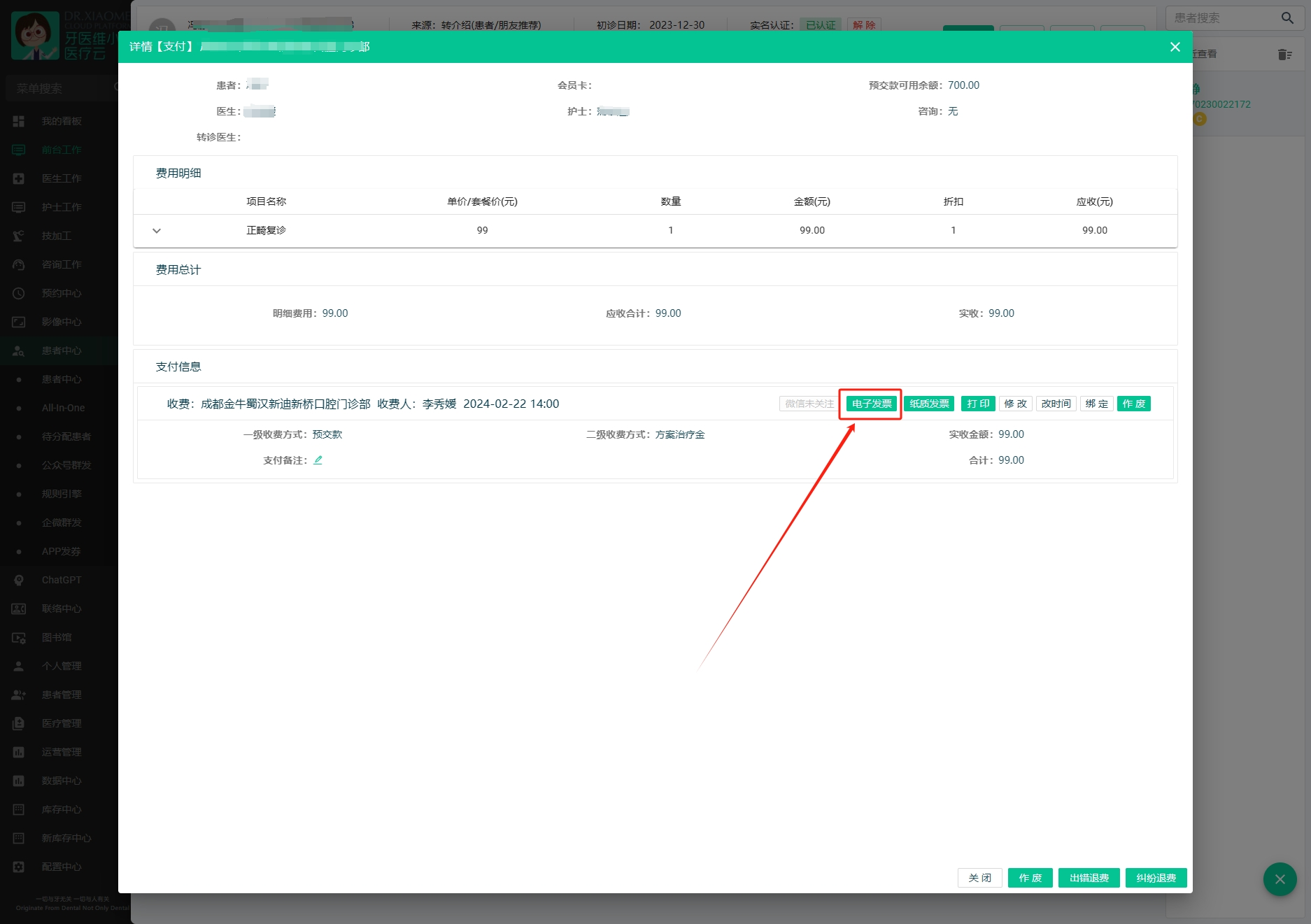Click the 关闭 button at dialog bottom
The image size is (1311, 924).
pyautogui.click(x=979, y=878)
